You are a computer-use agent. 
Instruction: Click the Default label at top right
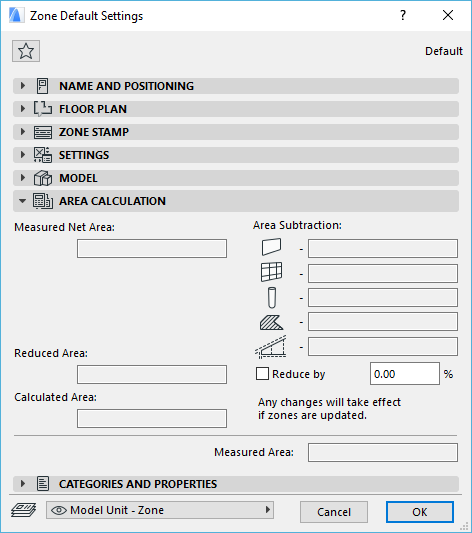[x=444, y=51]
